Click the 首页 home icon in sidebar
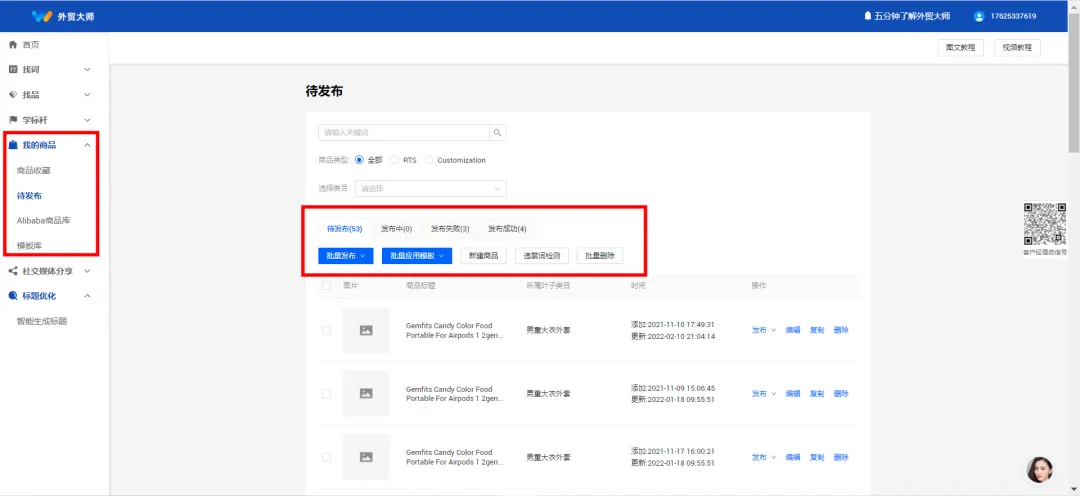The width and height of the screenshot is (1080, 496). (x=12, y=45)
